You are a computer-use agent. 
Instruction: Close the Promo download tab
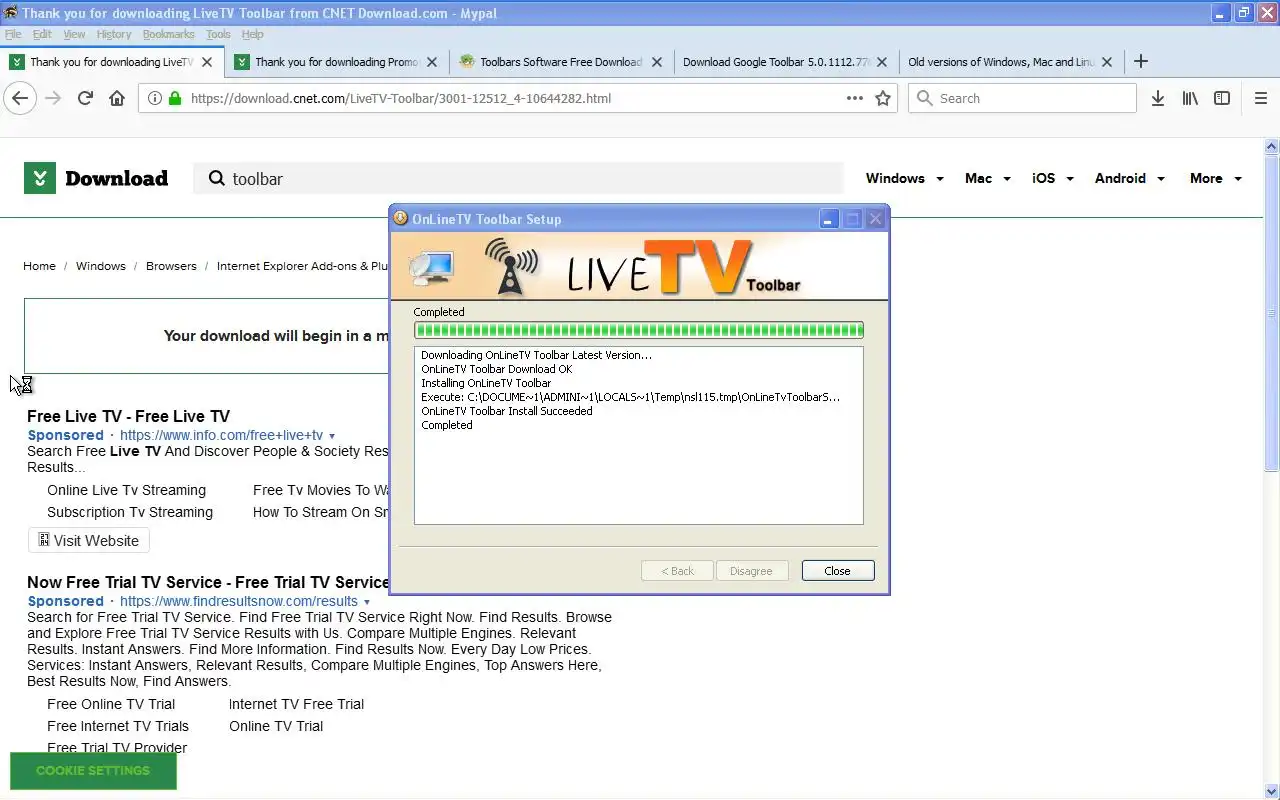click(x=432, y=61)
